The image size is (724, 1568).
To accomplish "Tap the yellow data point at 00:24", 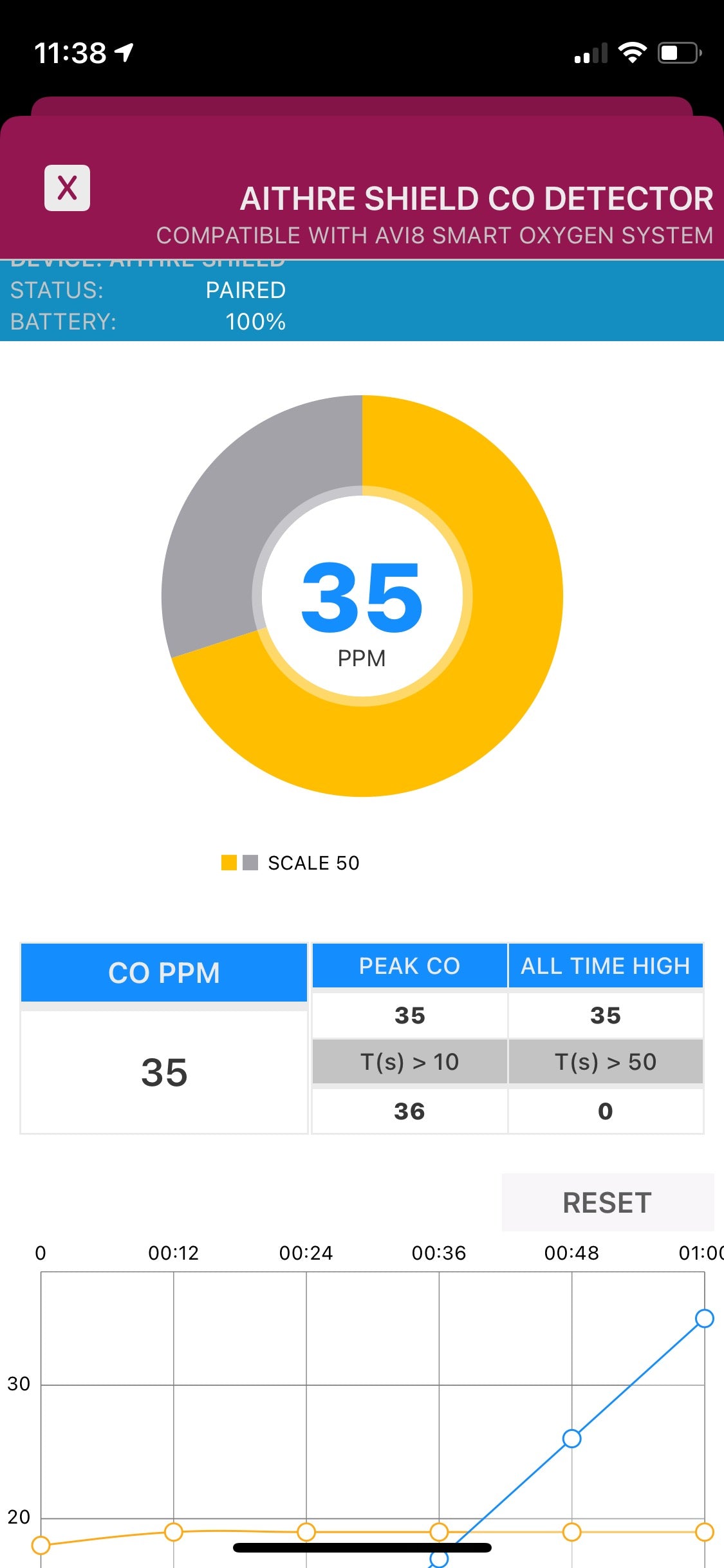I will (x=306, y=1531).
